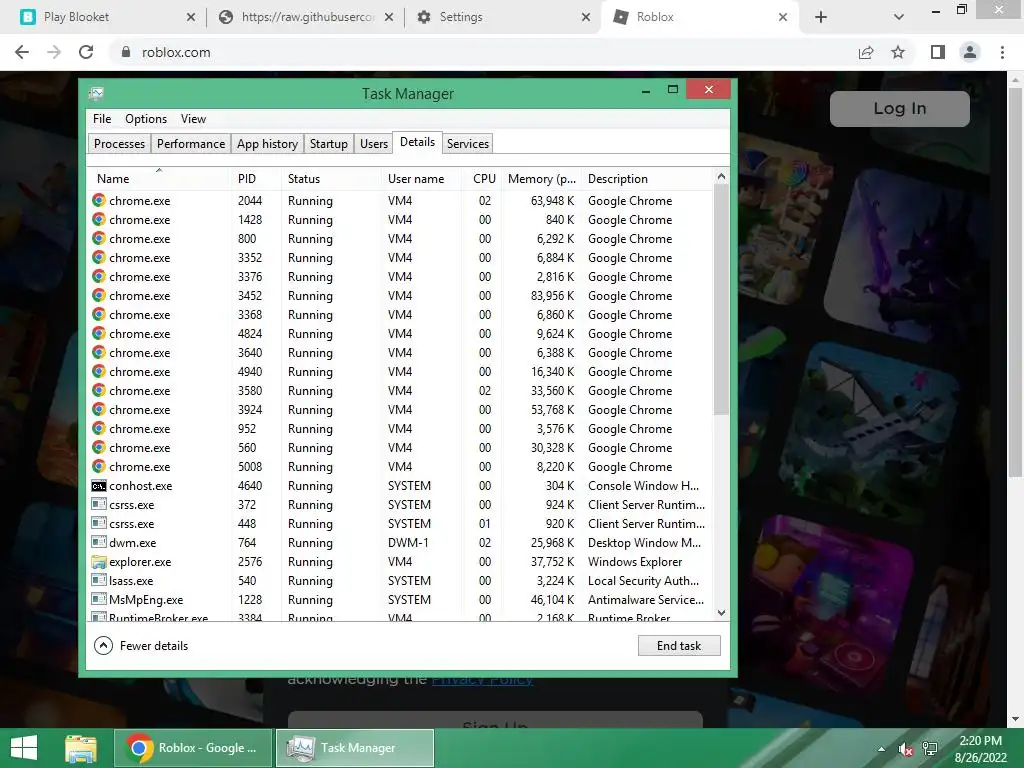Viewport: 1024px width, 768px height.
Task: Sort by Memory column header
Action: (x=541, y=179)
